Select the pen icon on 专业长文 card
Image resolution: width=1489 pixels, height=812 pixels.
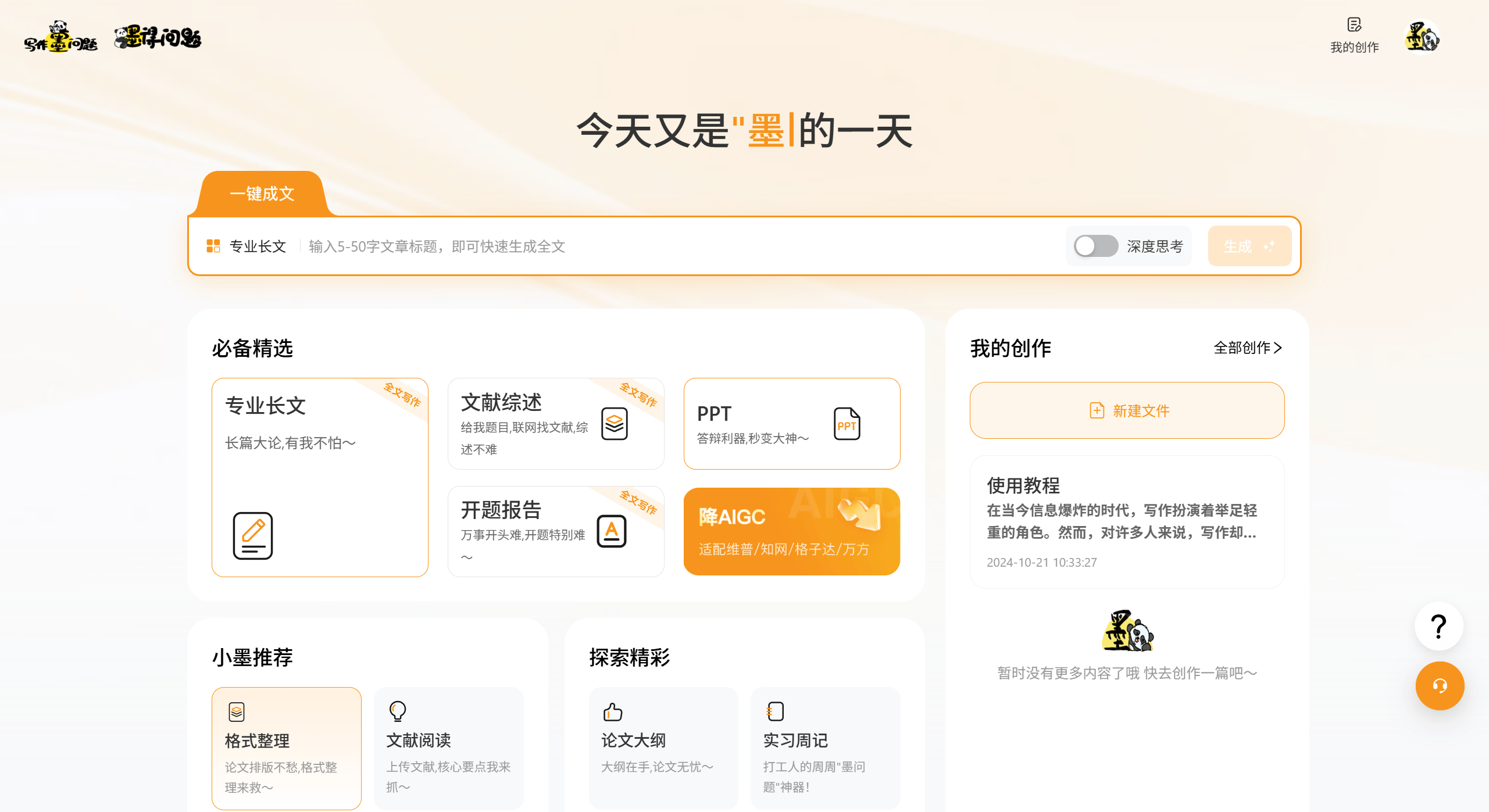[252, 535]
